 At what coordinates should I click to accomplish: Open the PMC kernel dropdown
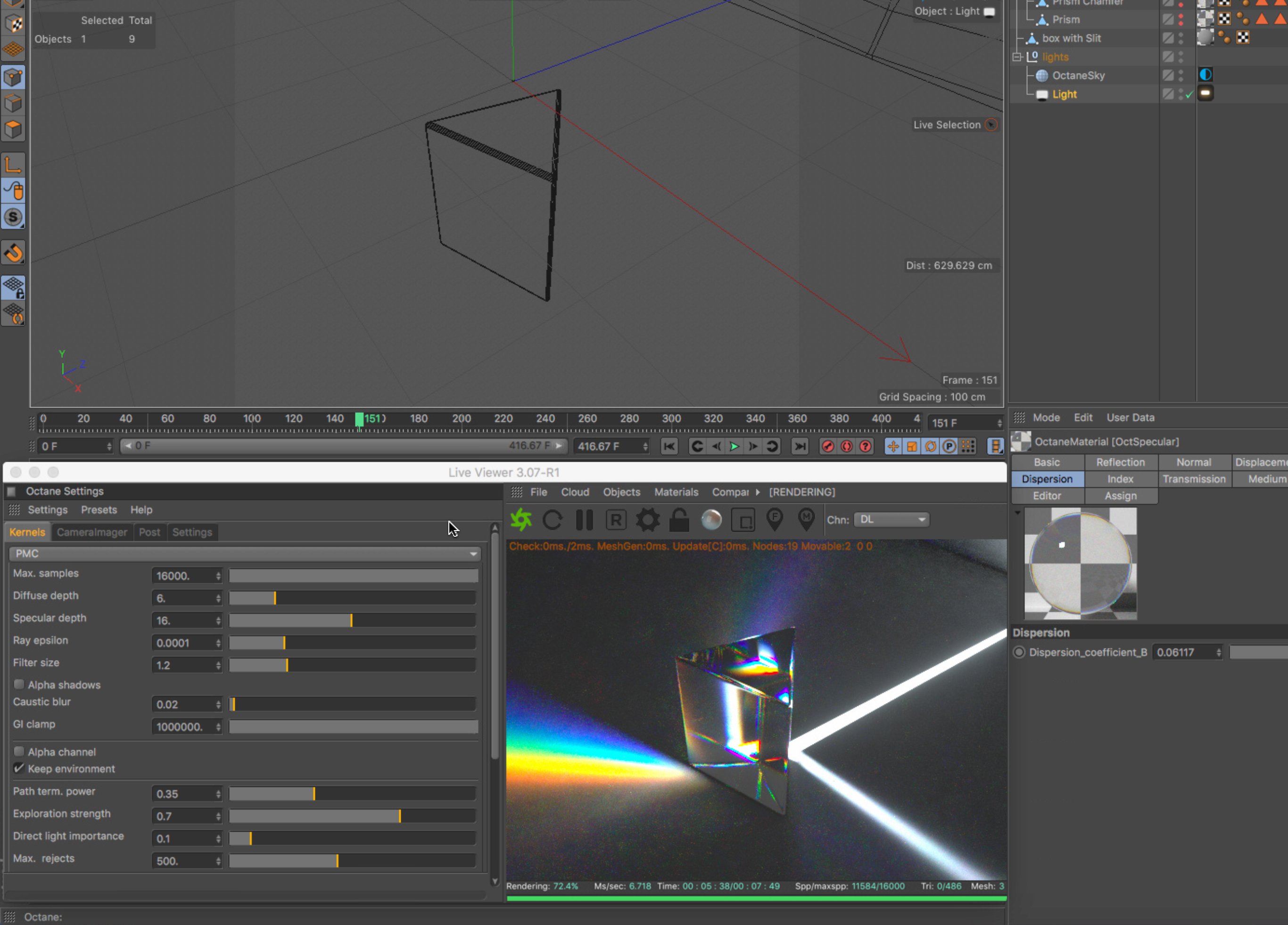(245, 553)
